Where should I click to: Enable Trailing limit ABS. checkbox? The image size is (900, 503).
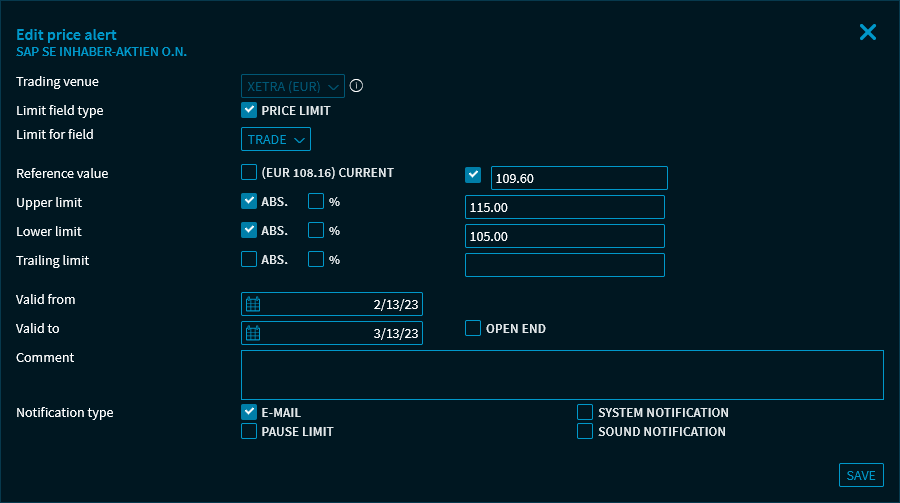[x=249, y=259]
